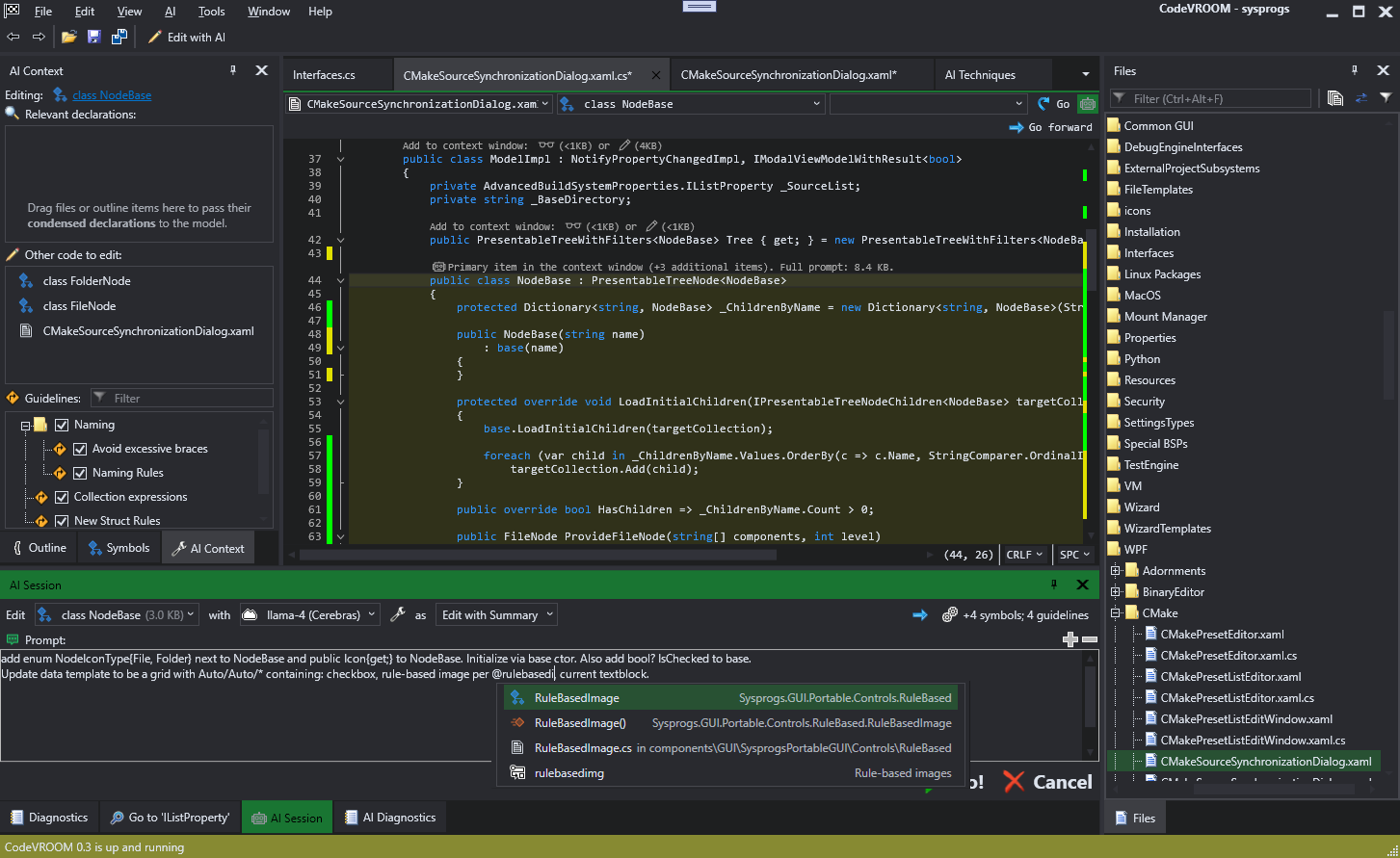This screenshot has width=1400, height=858.
Task: Expand the Adornments folder in Files
Action: 1116,571
